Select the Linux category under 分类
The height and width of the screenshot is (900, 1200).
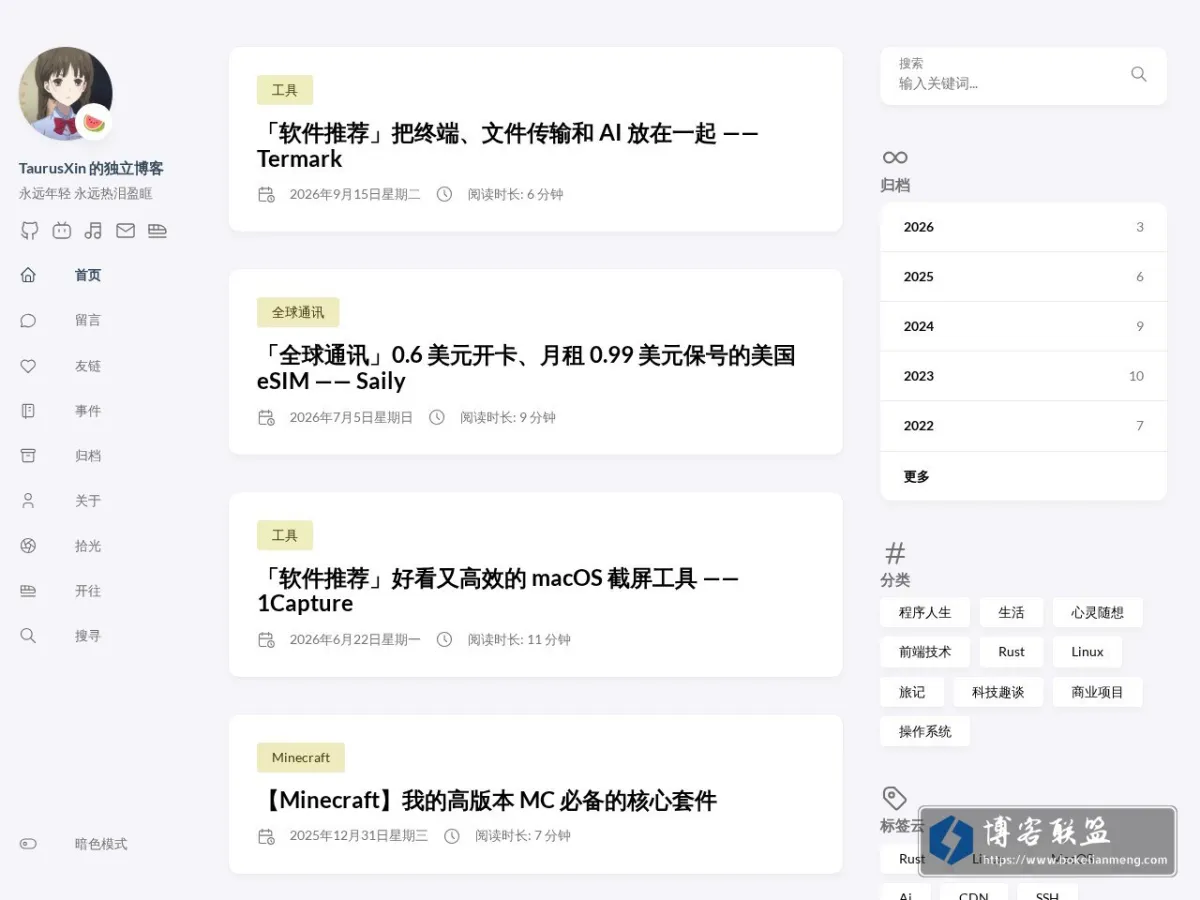click(1087, 652)
